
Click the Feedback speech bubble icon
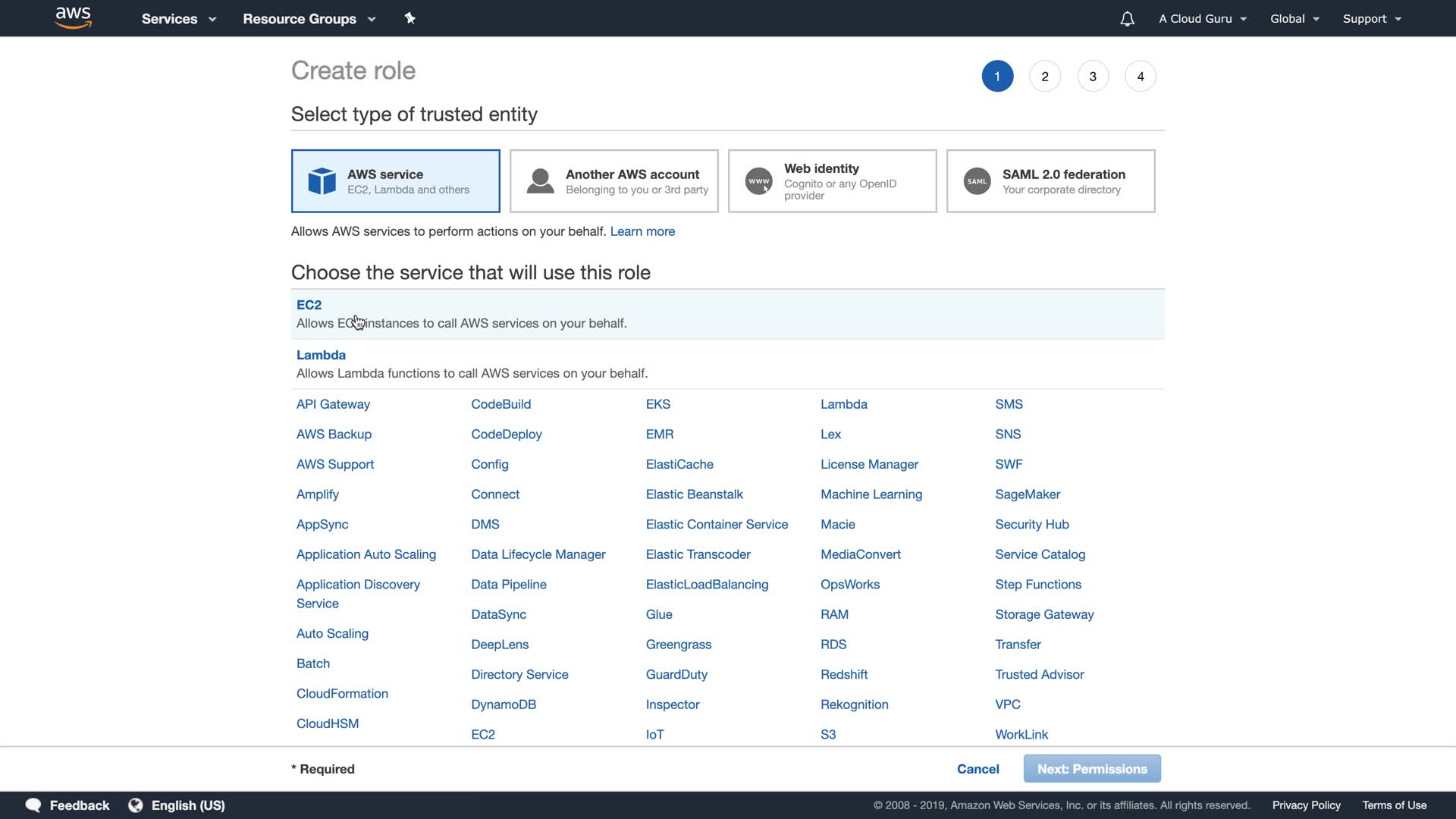pos(33,805)
